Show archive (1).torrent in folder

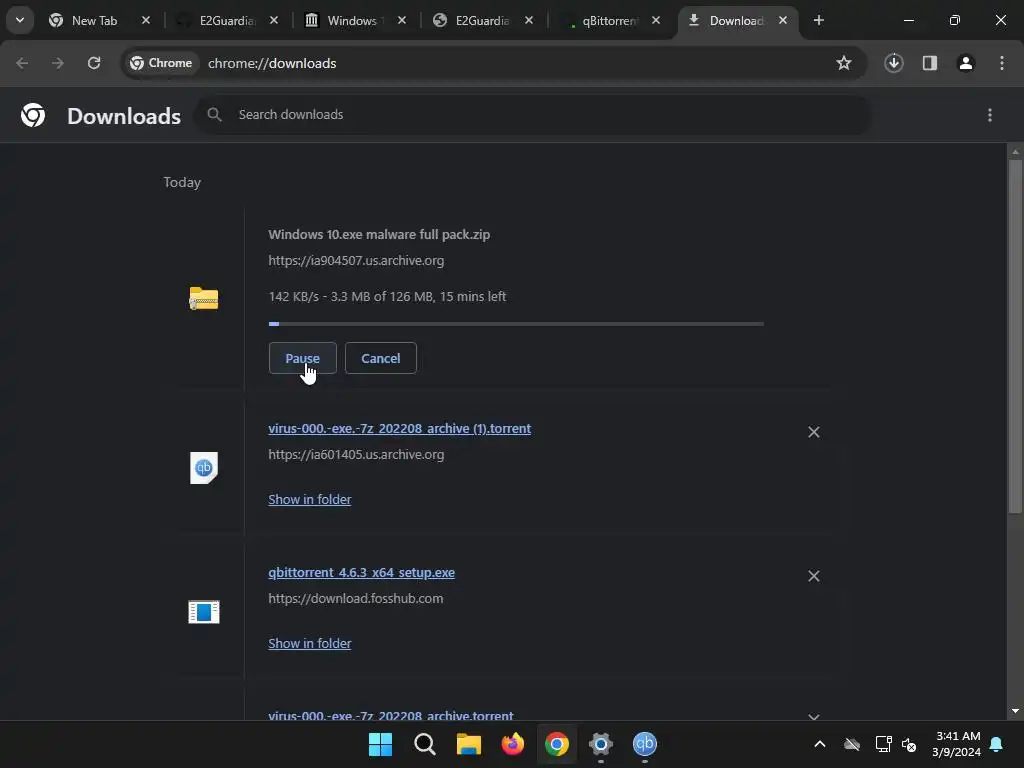[x=310, y=499]
